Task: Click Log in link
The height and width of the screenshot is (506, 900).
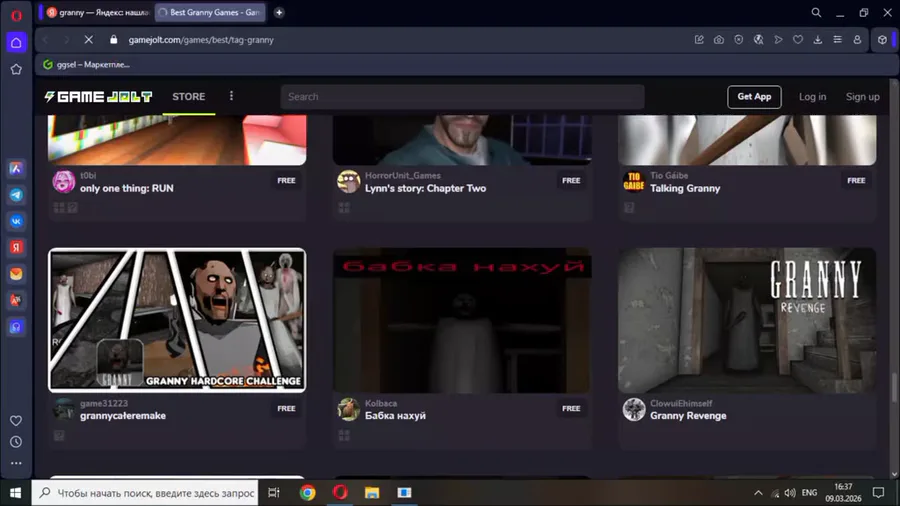Action: coord(812,97)
